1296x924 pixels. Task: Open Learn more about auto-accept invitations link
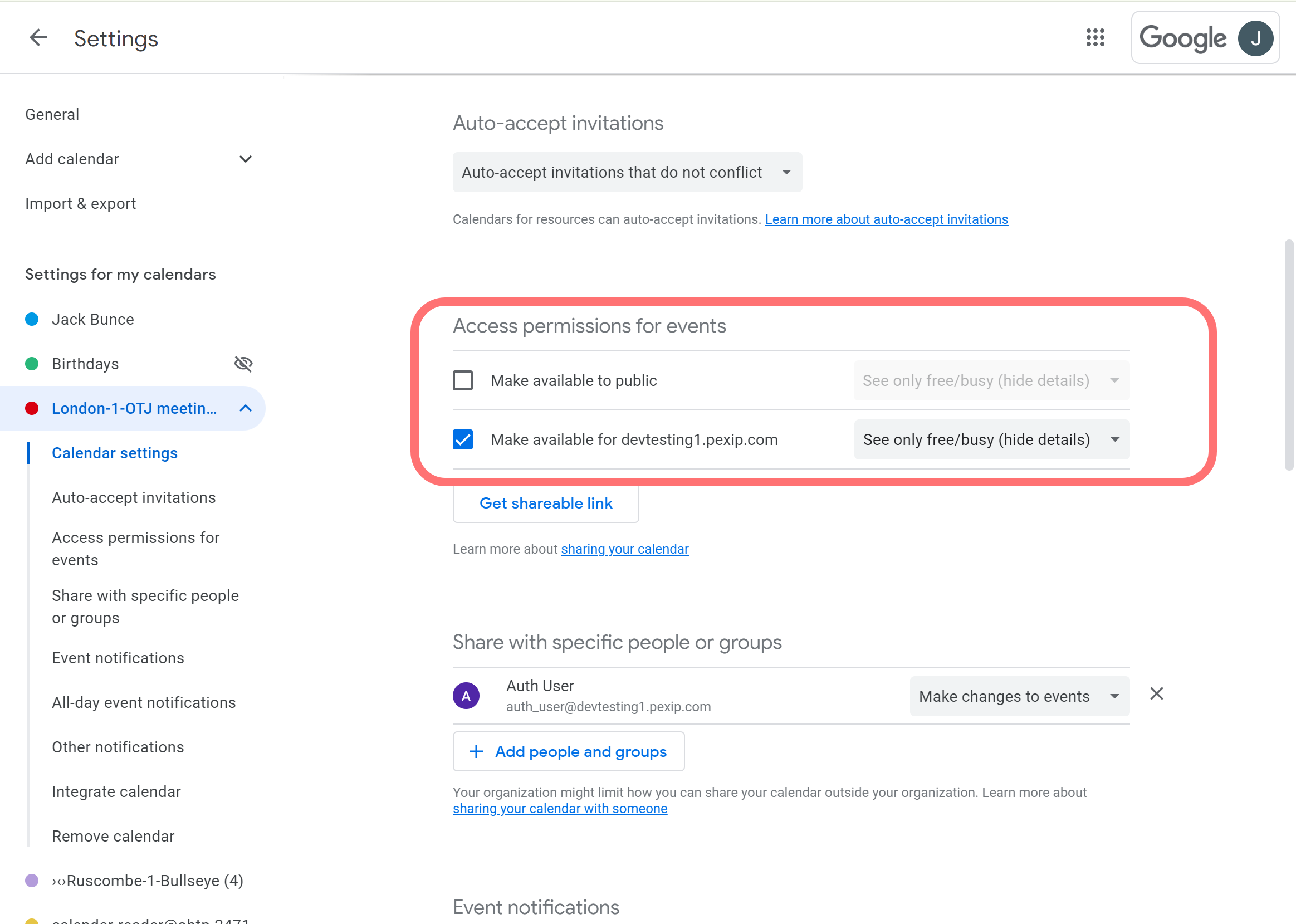click(x=886, y=219)
